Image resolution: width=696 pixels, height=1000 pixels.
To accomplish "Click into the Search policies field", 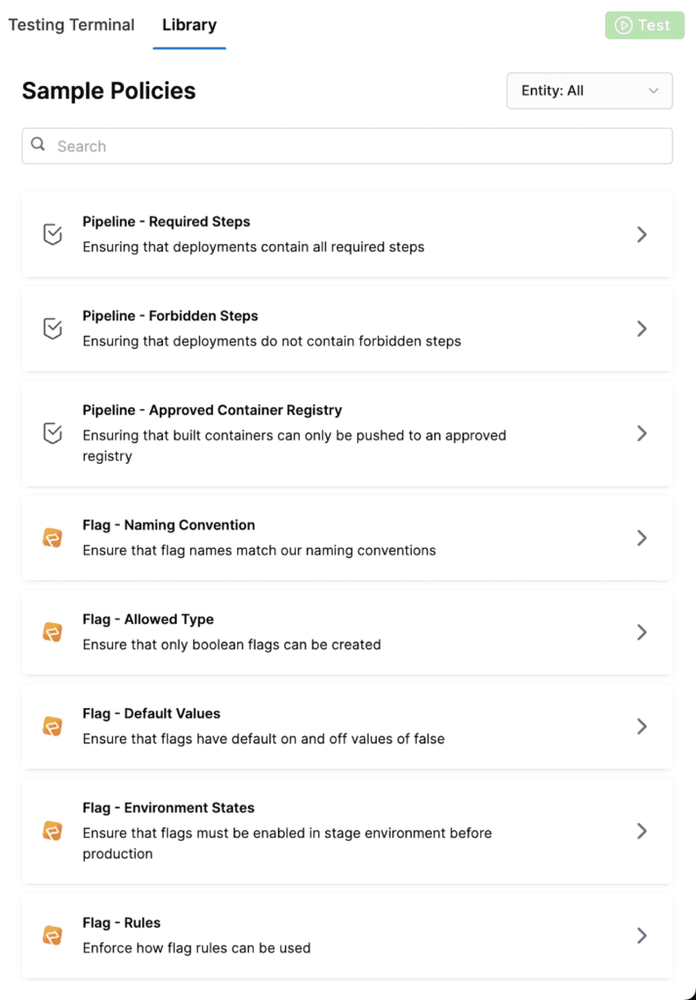I will [360, 146].
